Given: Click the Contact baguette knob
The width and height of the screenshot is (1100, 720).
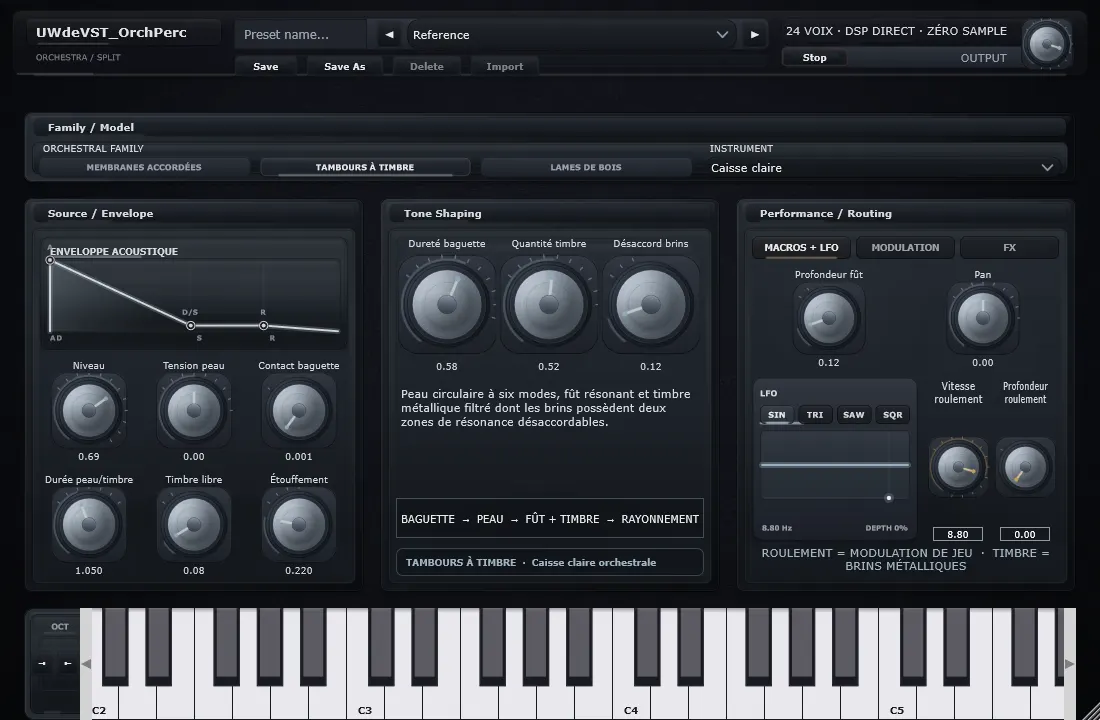Looking at the screenshot, I should tap(299, 410).
